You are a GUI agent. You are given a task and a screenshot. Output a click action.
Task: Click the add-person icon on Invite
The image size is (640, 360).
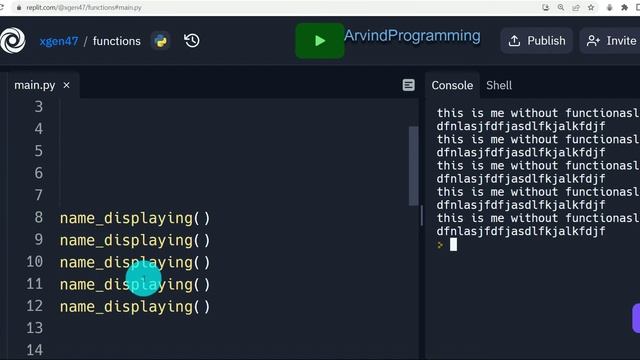[593, 41]
